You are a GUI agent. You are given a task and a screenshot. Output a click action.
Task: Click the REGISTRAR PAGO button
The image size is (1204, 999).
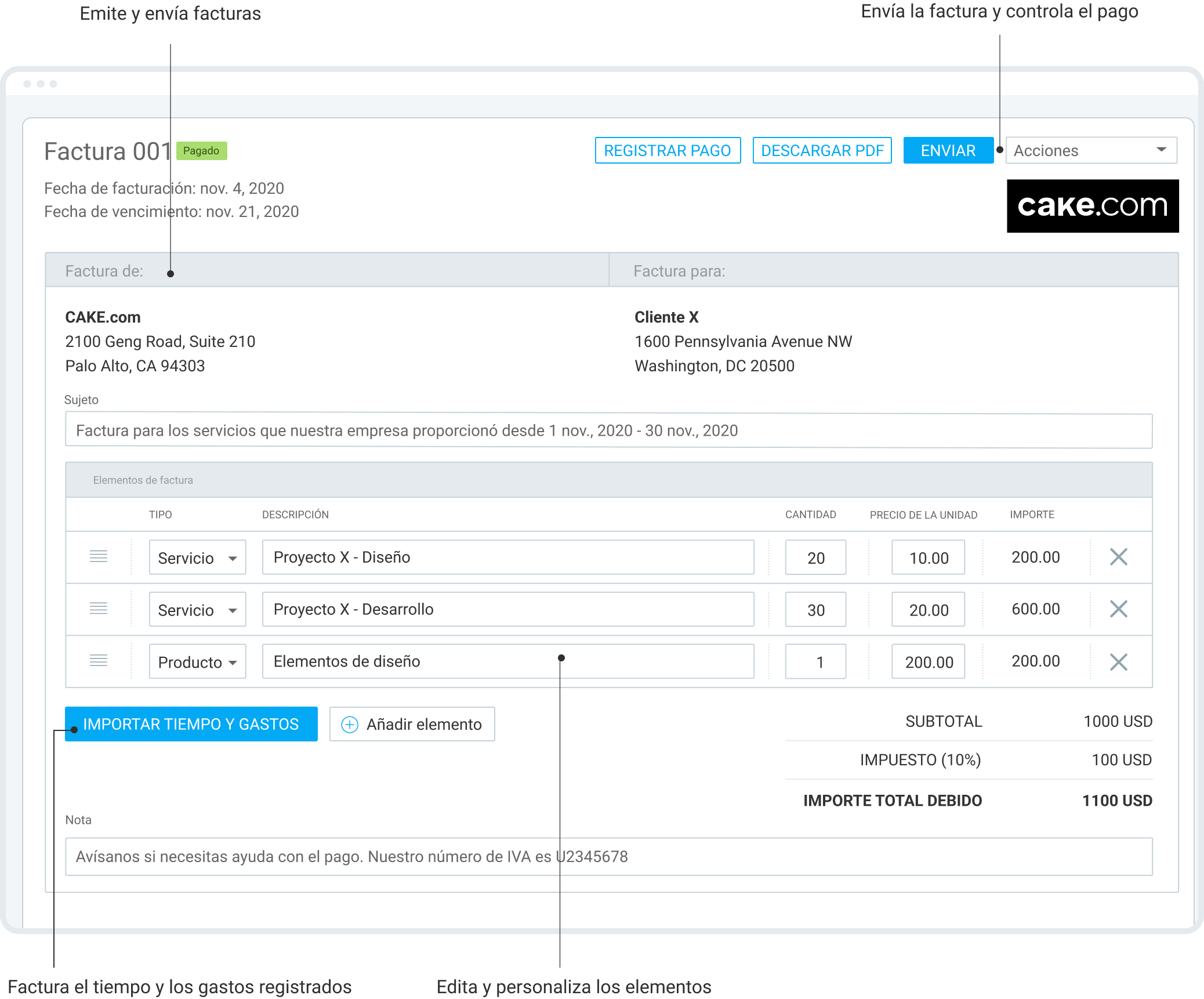click(668, 150)
